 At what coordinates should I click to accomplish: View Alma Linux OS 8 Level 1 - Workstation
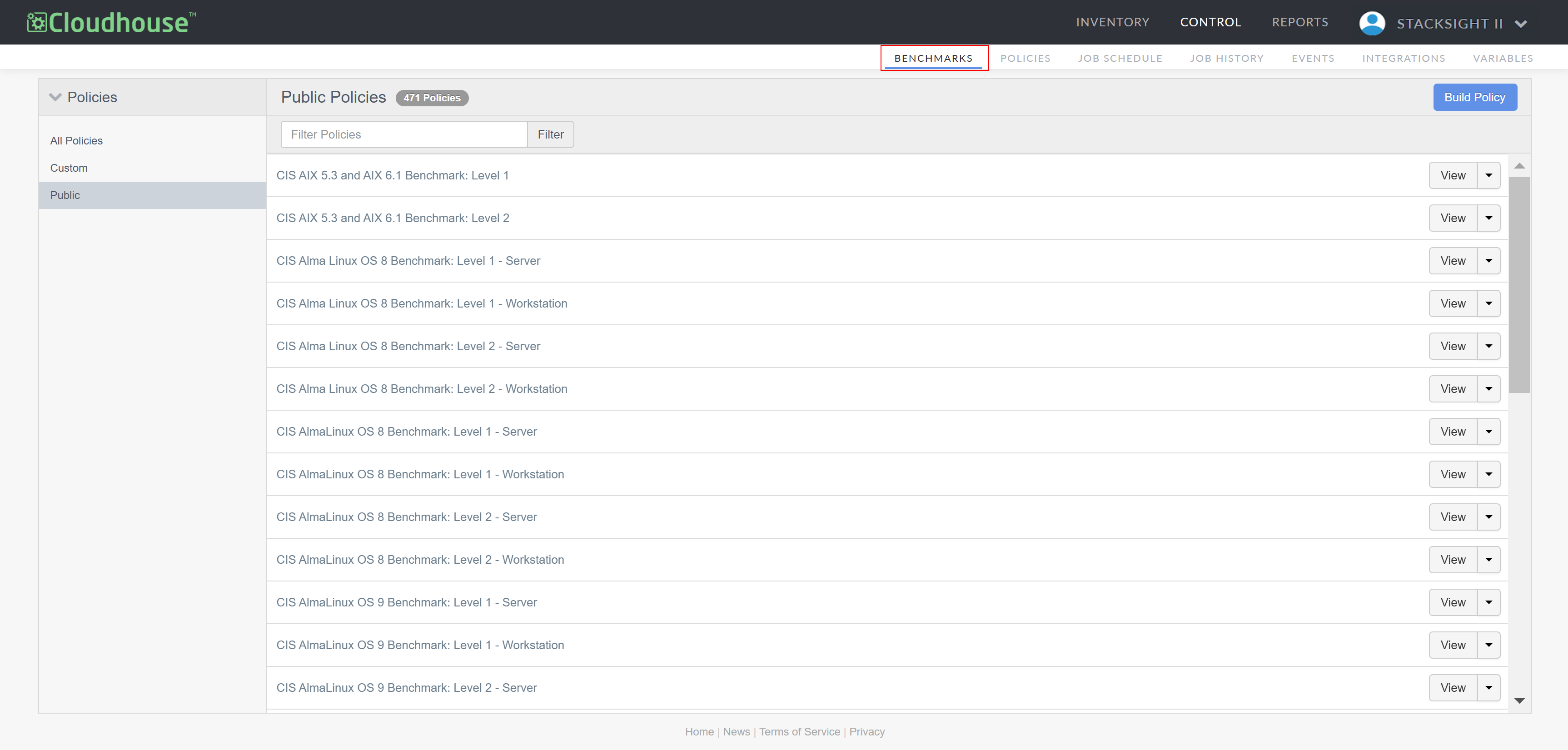1453,303
